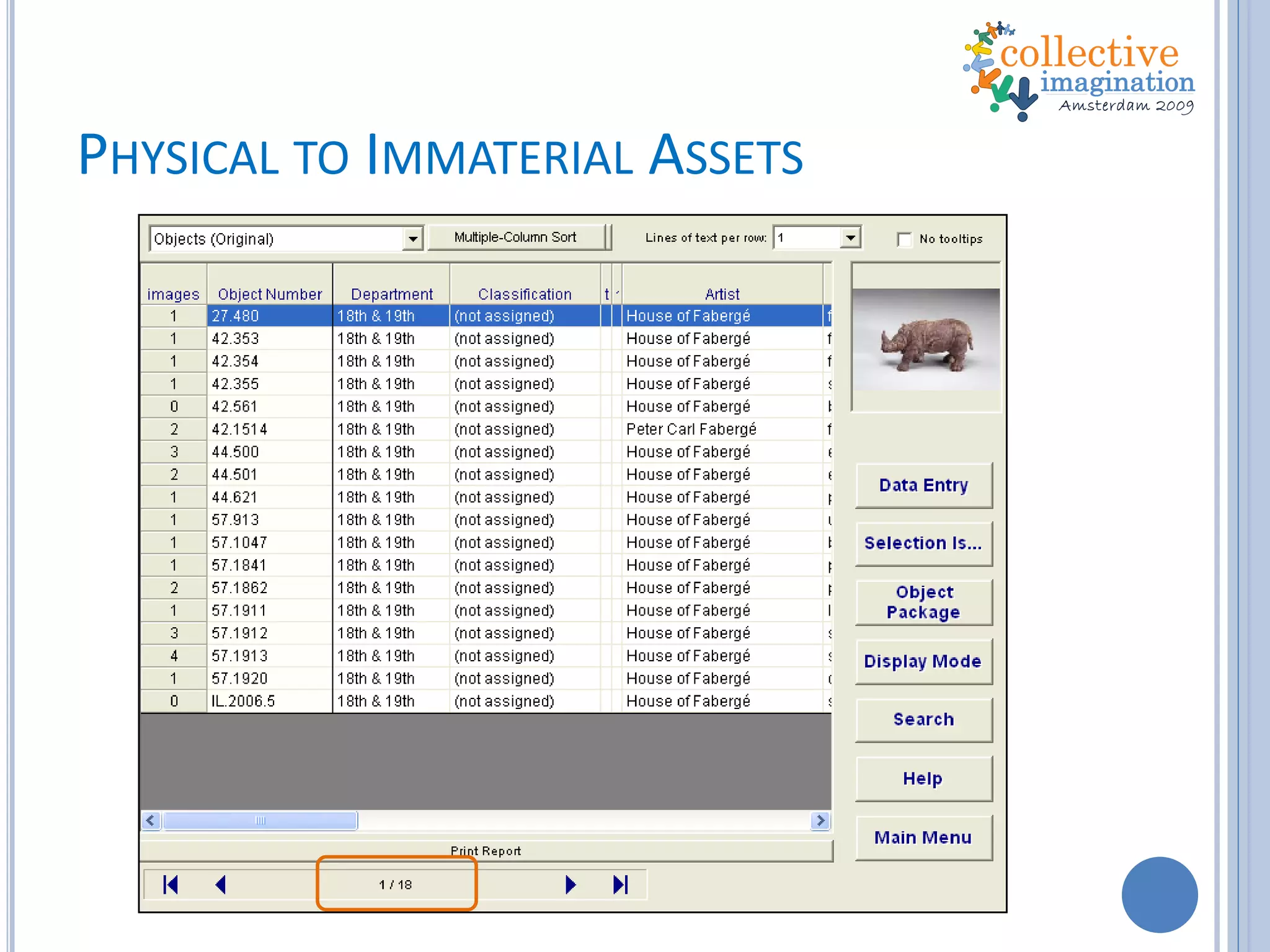Viewport: 1270px width, 952px height.
Task: Select object number 44.621
Action: (270, 497)
